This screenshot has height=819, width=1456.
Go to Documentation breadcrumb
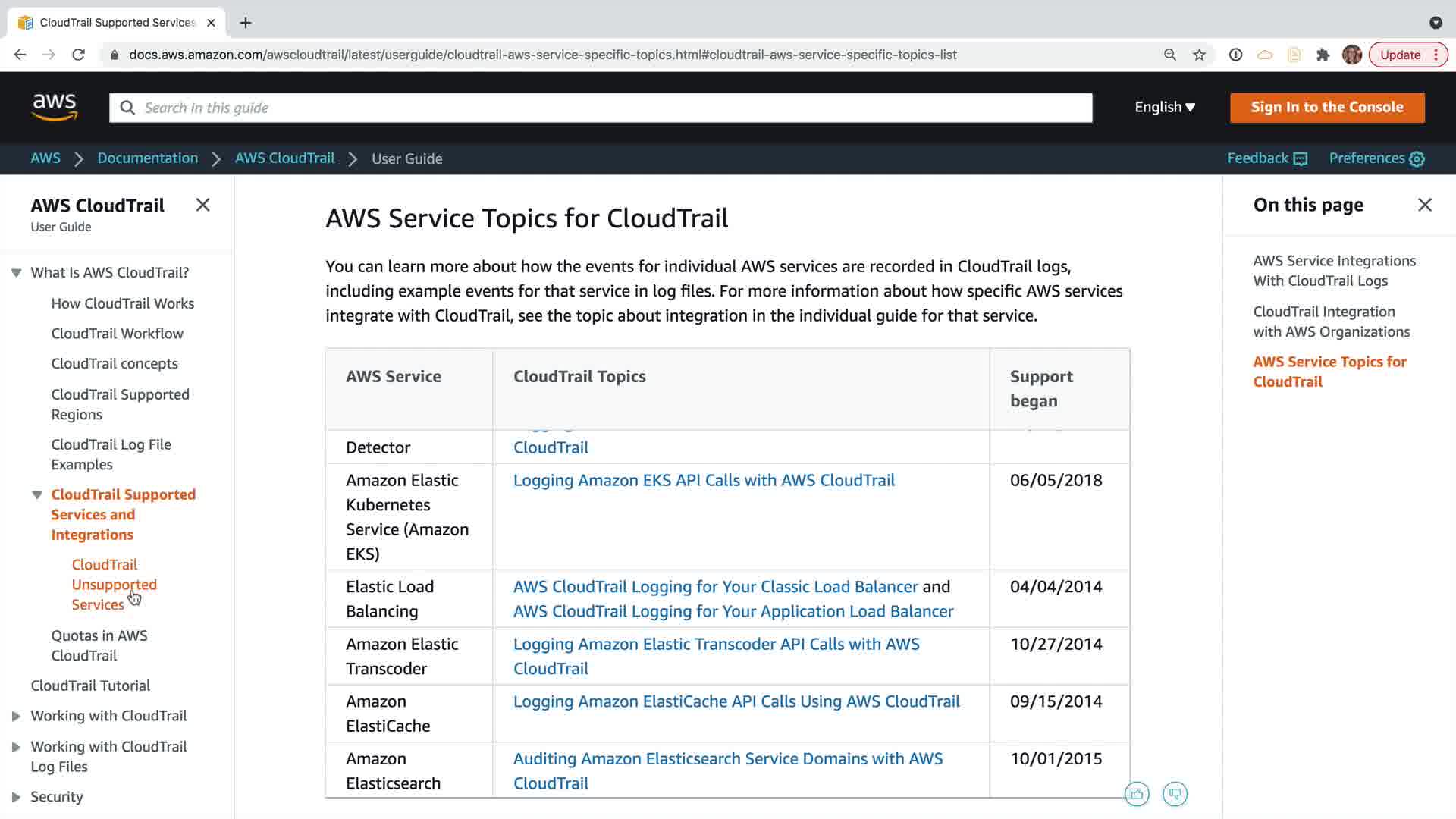[x=147, y=158]
